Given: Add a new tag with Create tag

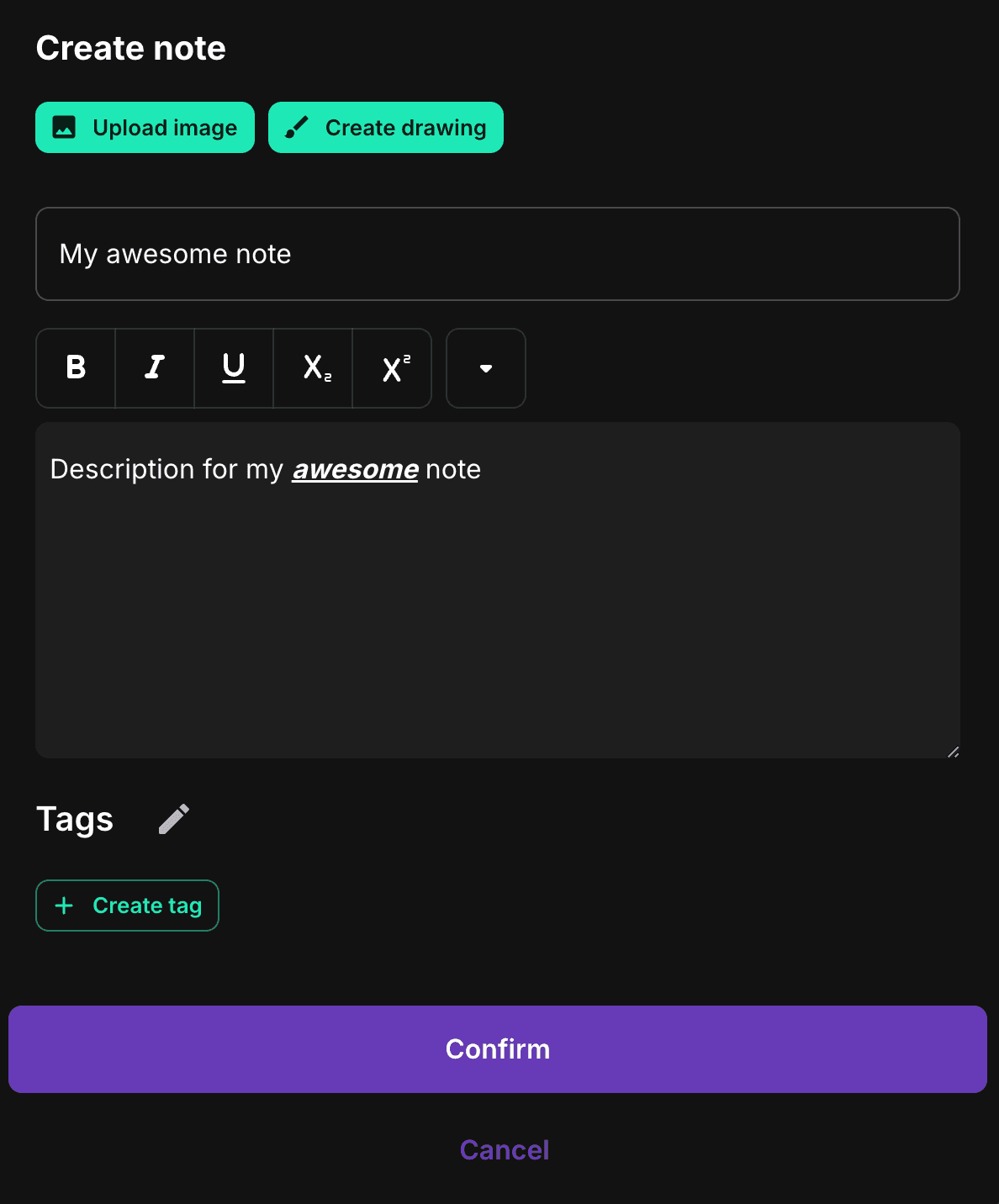Looking at the screenshot, I should point(127,906).
